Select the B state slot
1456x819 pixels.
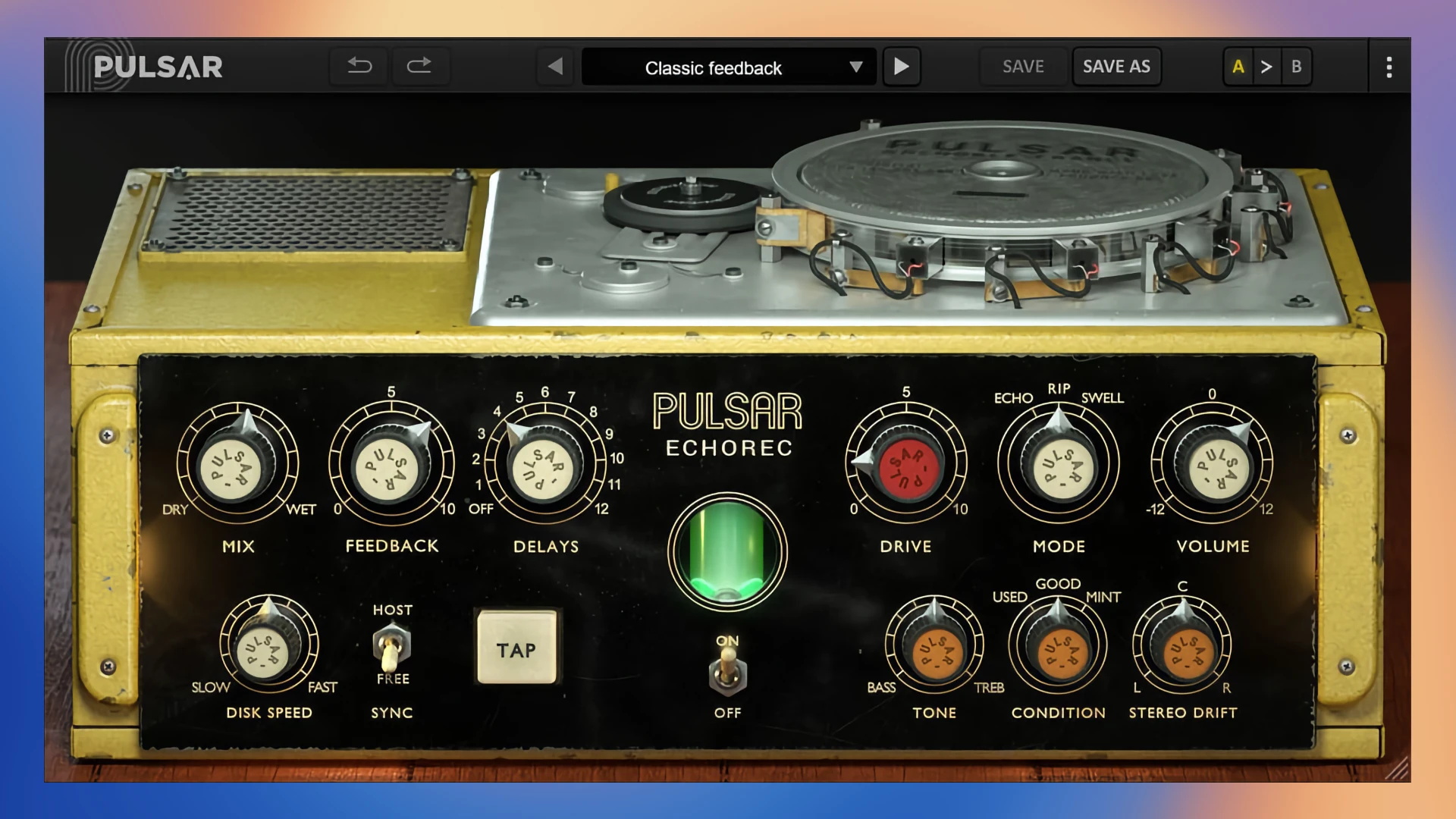point(1296,67)
